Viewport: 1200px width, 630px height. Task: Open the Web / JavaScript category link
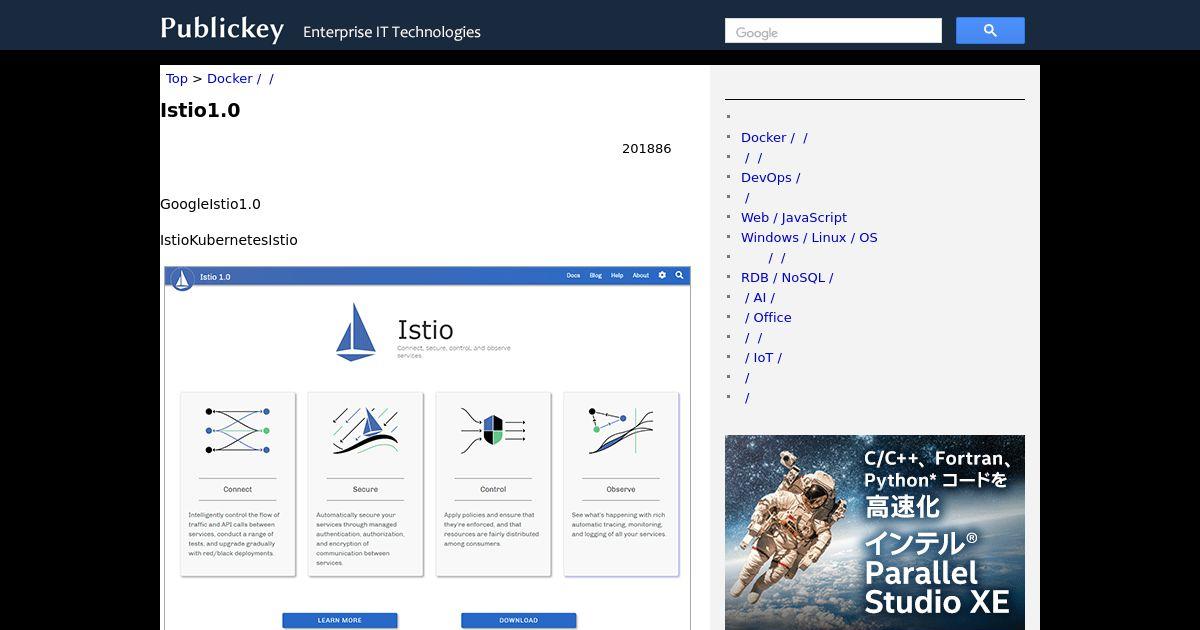794,217
